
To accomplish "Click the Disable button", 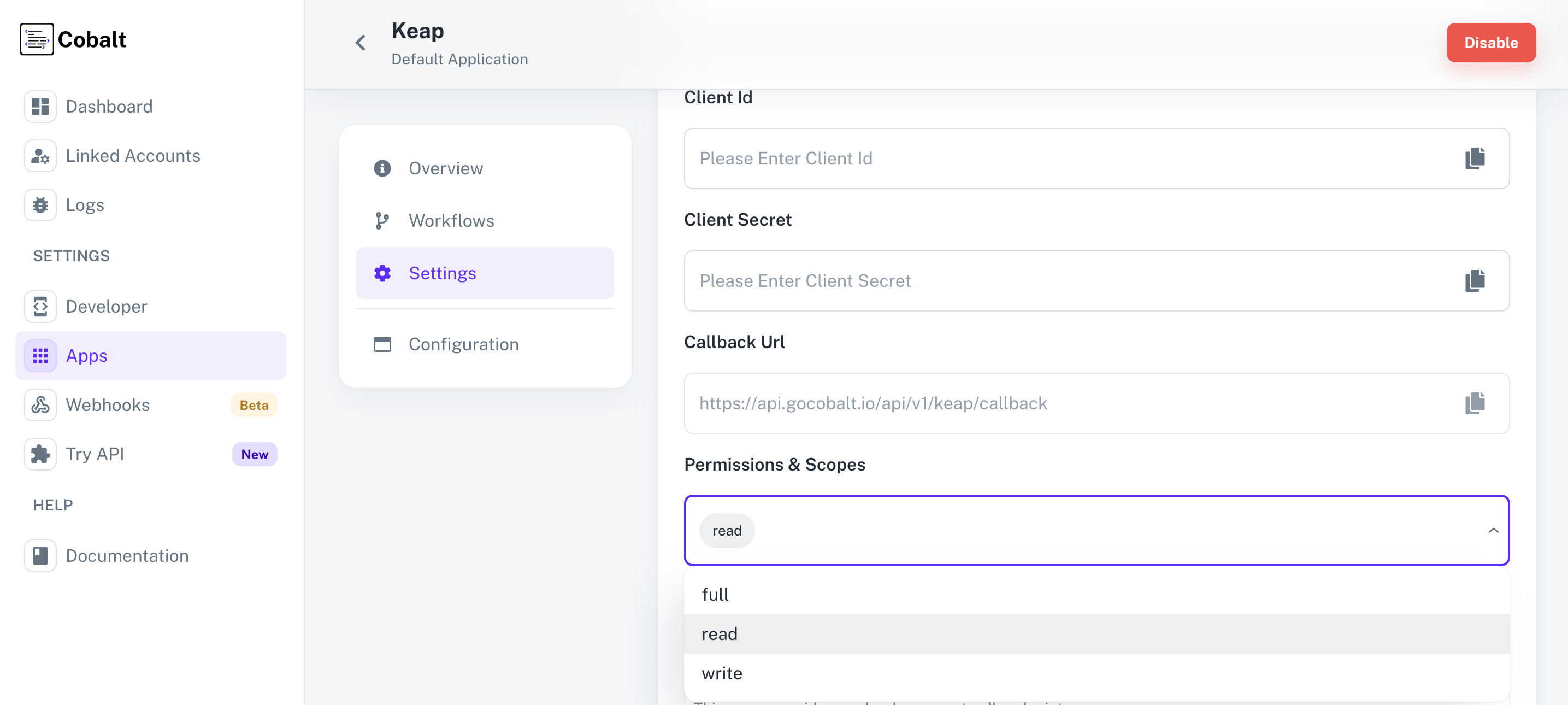I will click(1491, 42).
